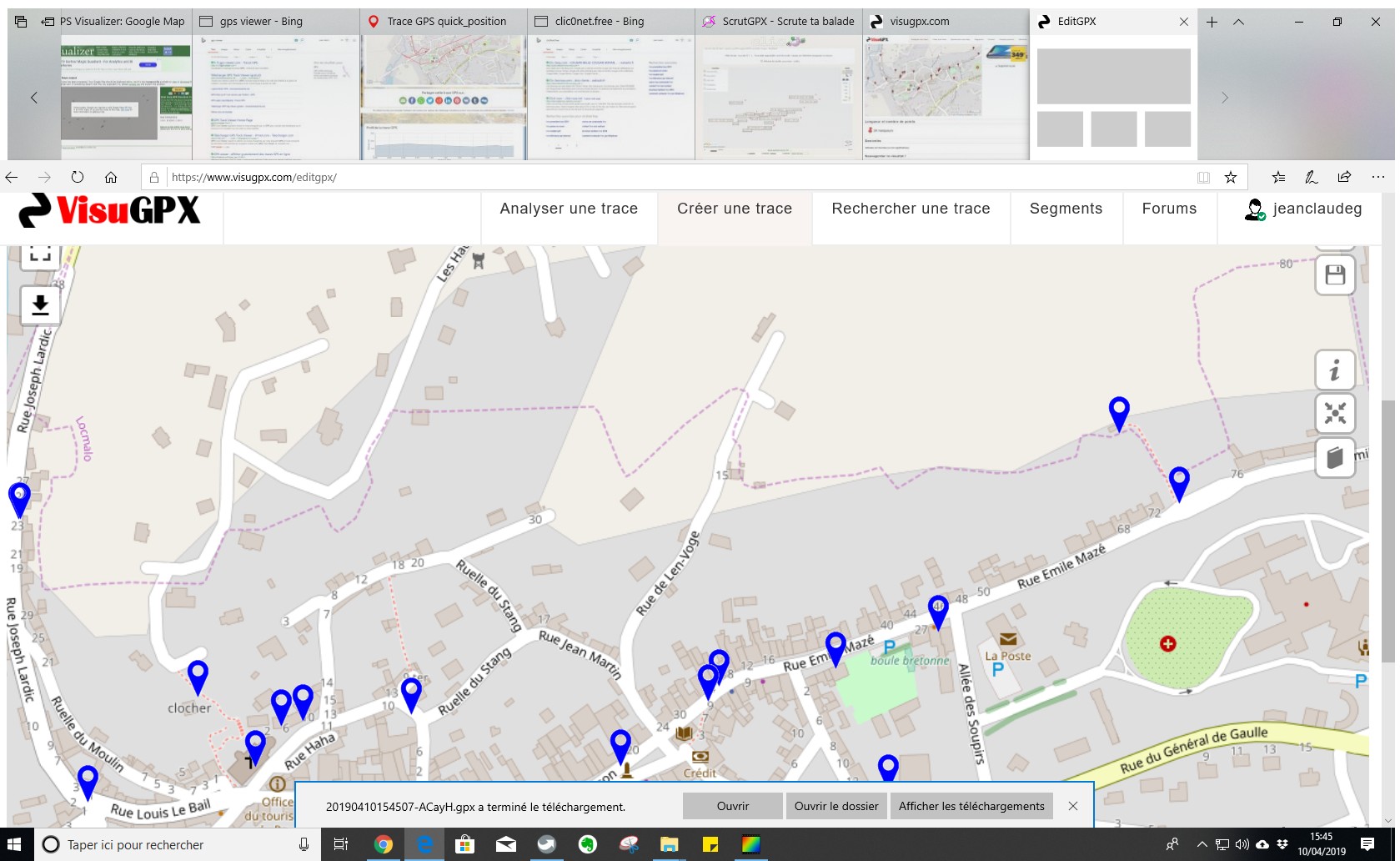Toggle the reading view icon
Screen dimensions: 1400x861
[x=1203, y=177]
